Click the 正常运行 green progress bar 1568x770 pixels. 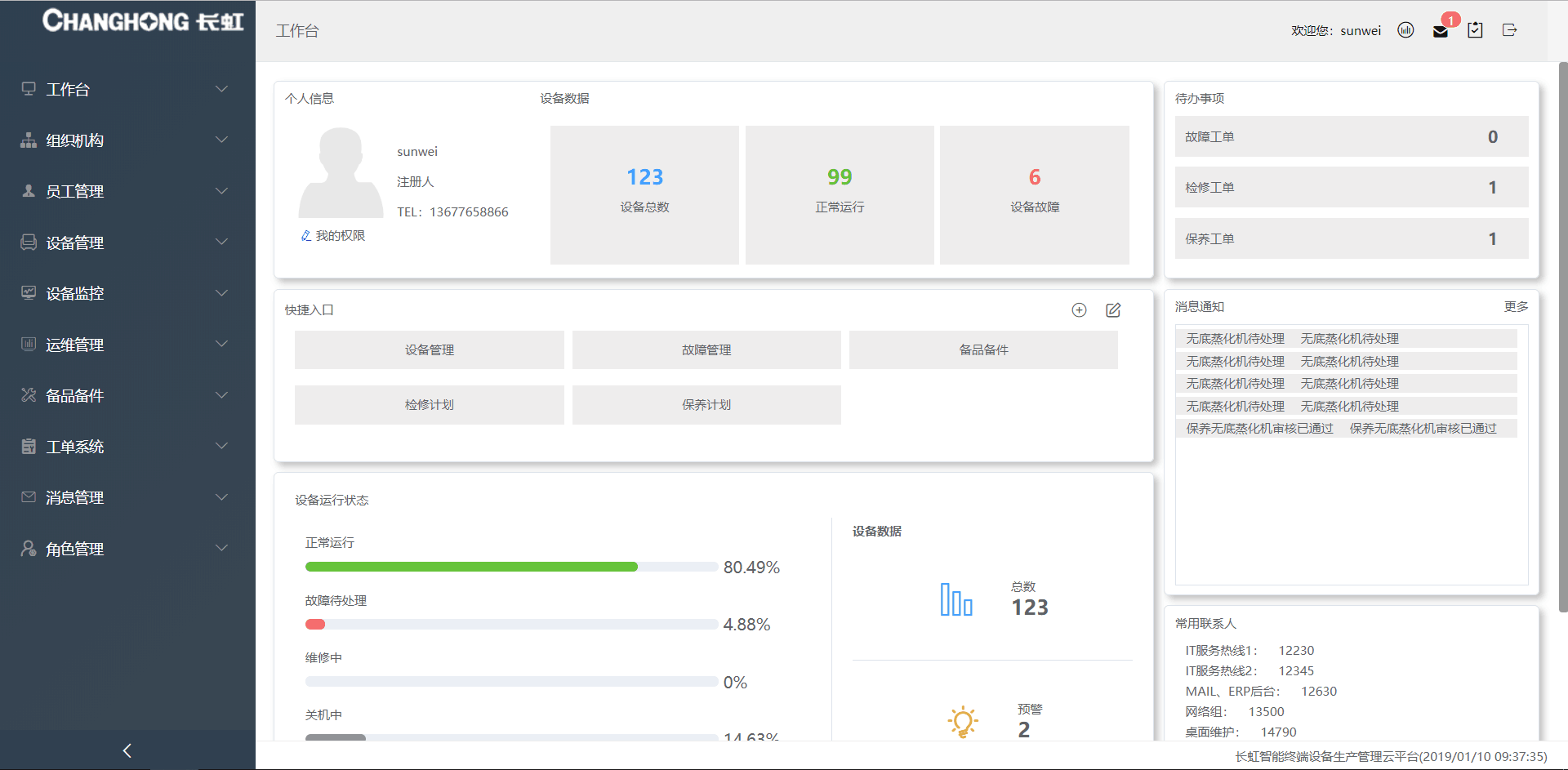tap(511, 567)
